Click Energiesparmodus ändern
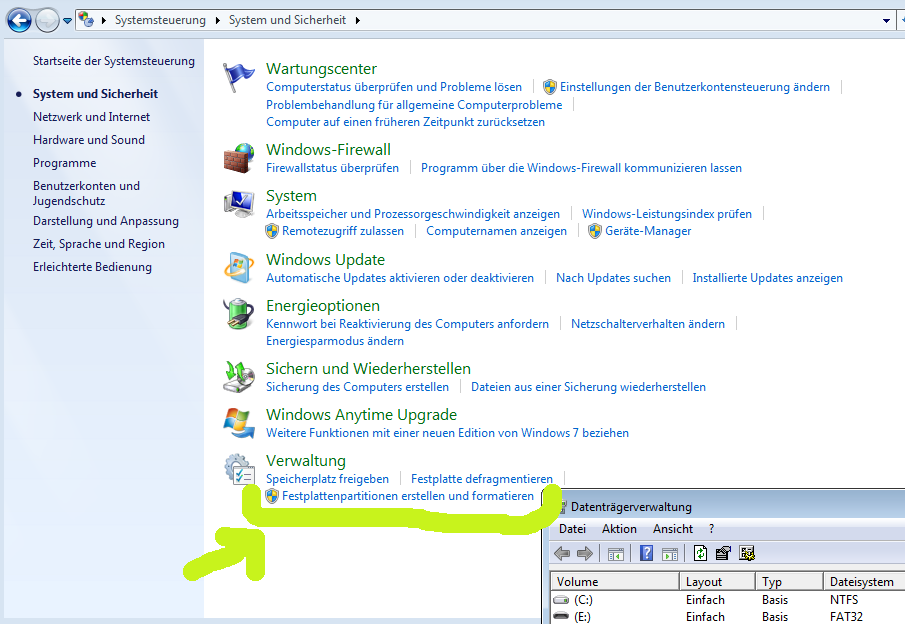The width and height of the screenshot is (905, 624). pos(335,341)
